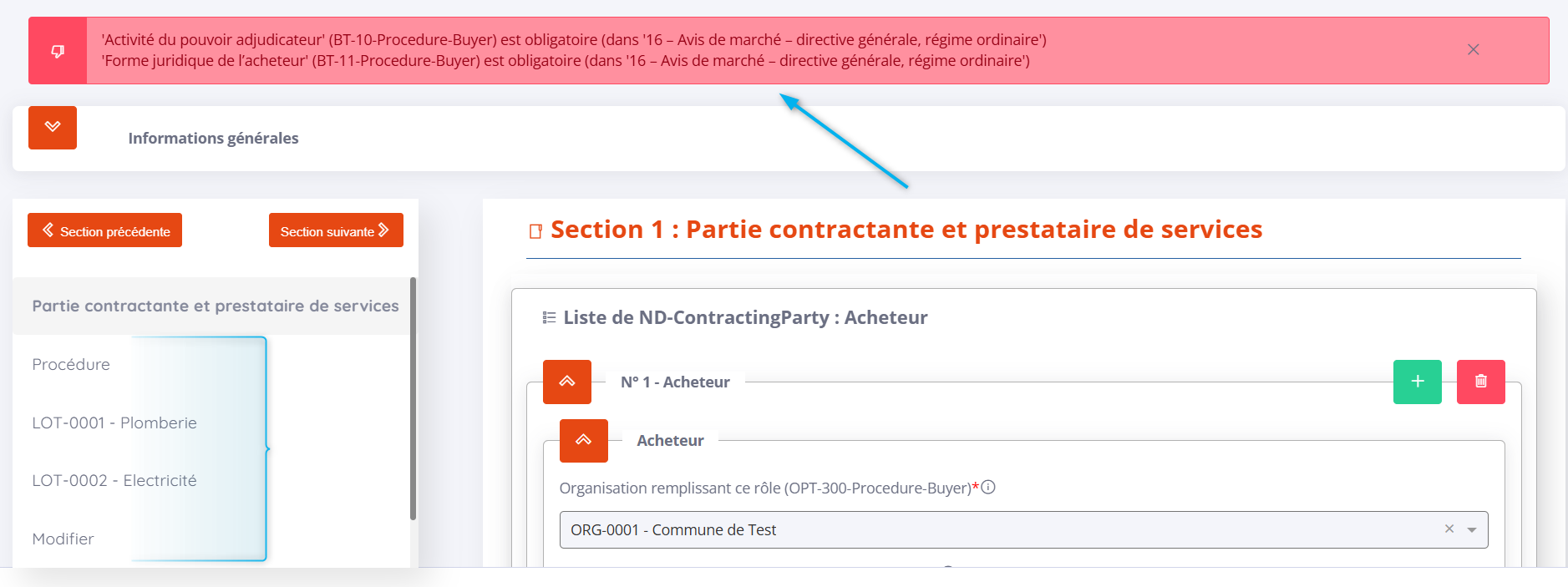Select the Modifier menu entry

[63, 539]
